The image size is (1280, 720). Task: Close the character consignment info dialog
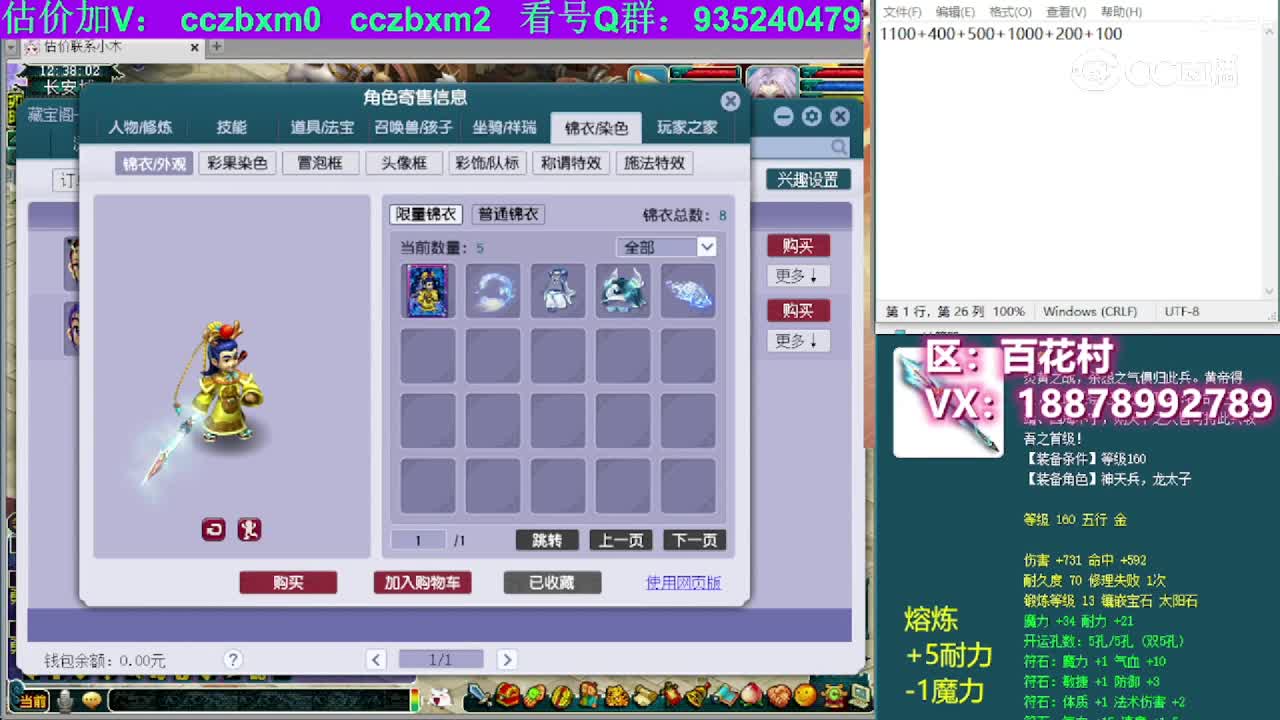point(730,101)
